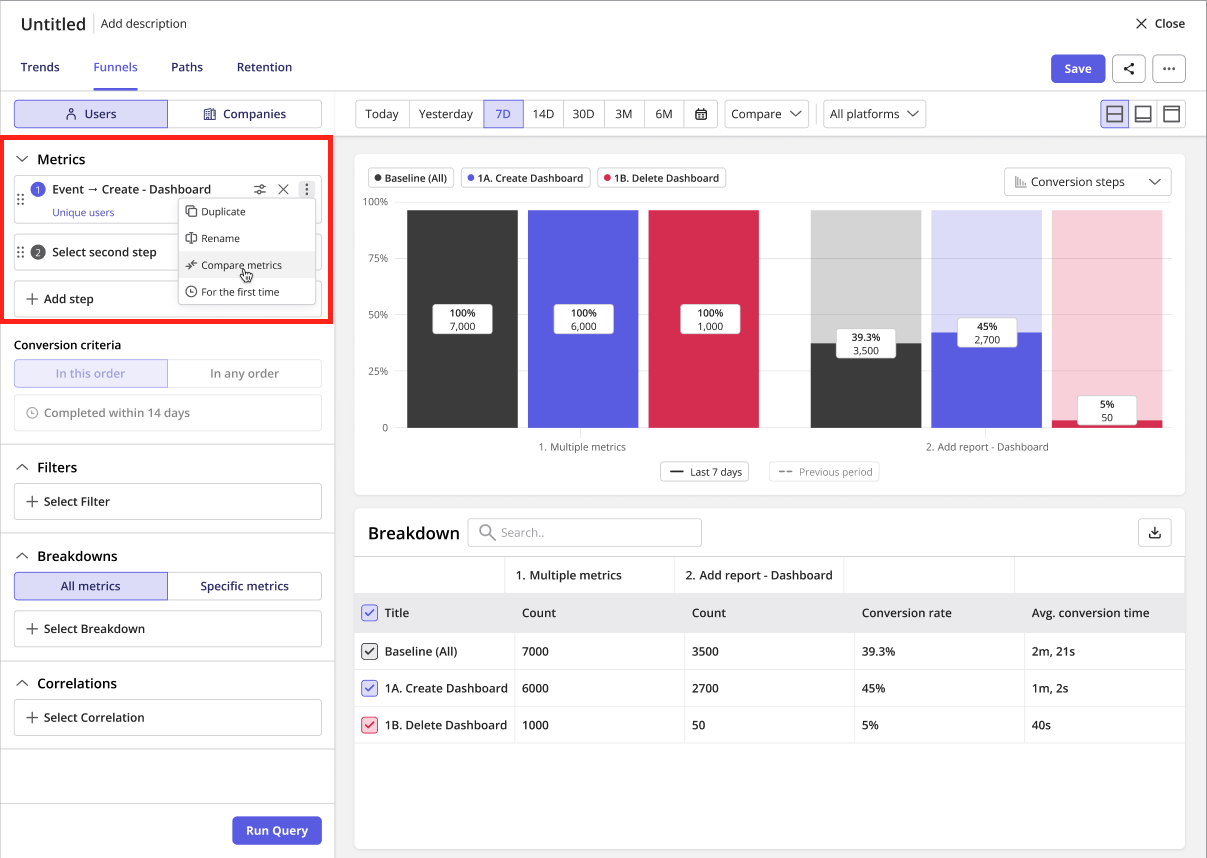Select the Users toggle

coord(91,114)
